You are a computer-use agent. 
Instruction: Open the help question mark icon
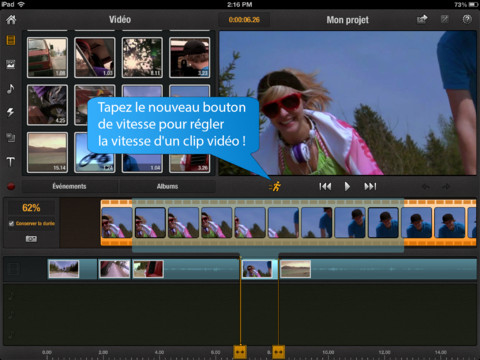point(467,19)
